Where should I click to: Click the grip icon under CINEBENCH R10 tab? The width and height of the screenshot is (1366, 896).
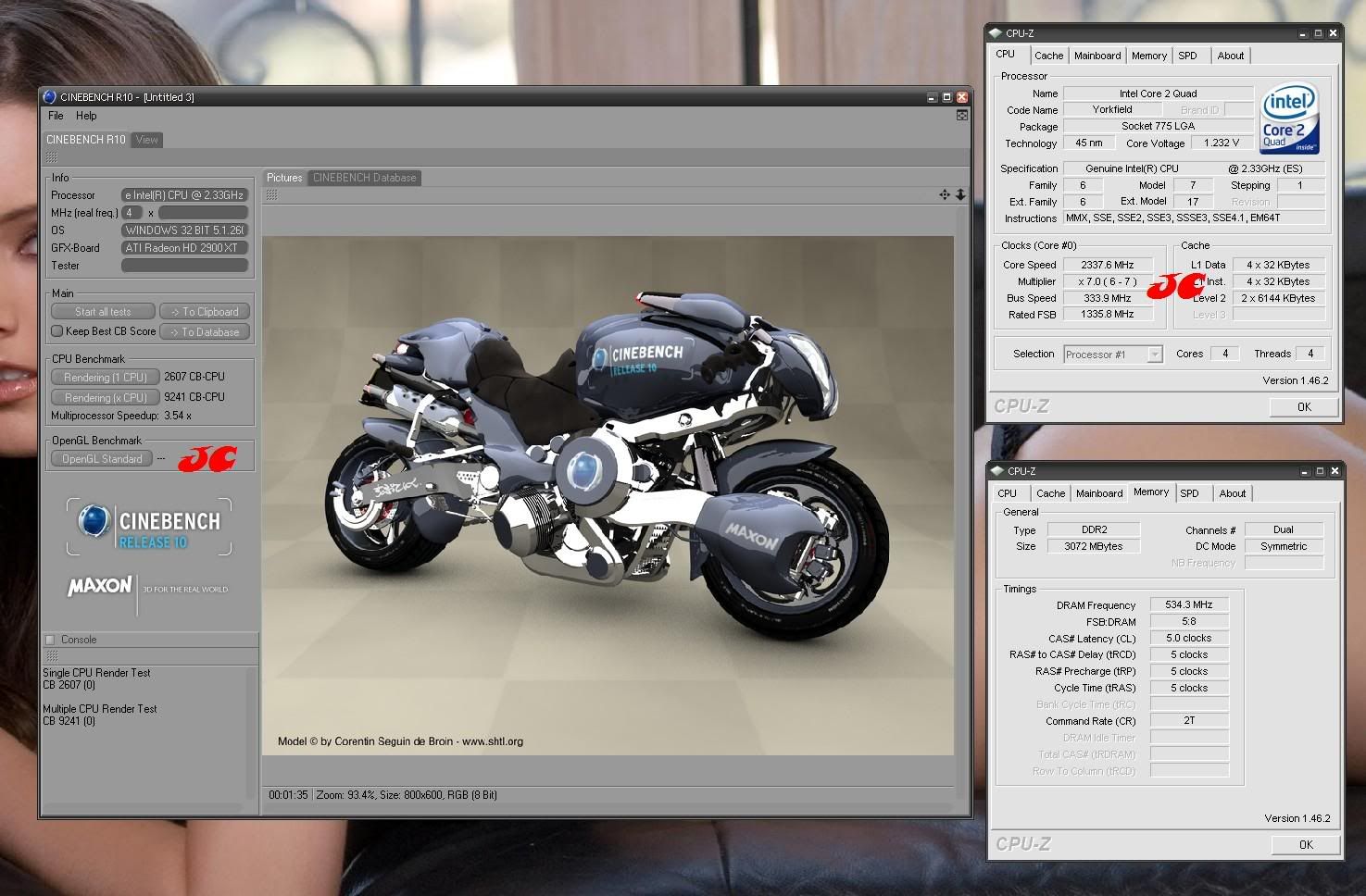[52, 157]
